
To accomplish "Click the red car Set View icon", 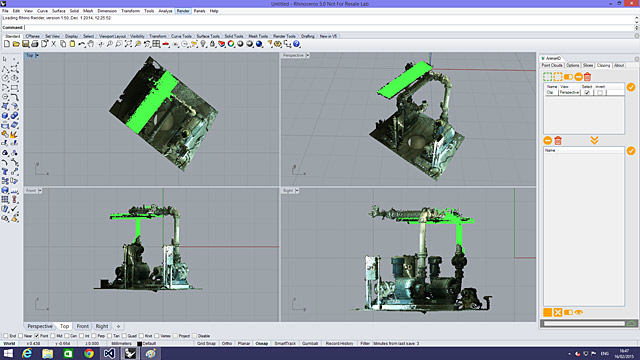I will (x=166, y=44).
